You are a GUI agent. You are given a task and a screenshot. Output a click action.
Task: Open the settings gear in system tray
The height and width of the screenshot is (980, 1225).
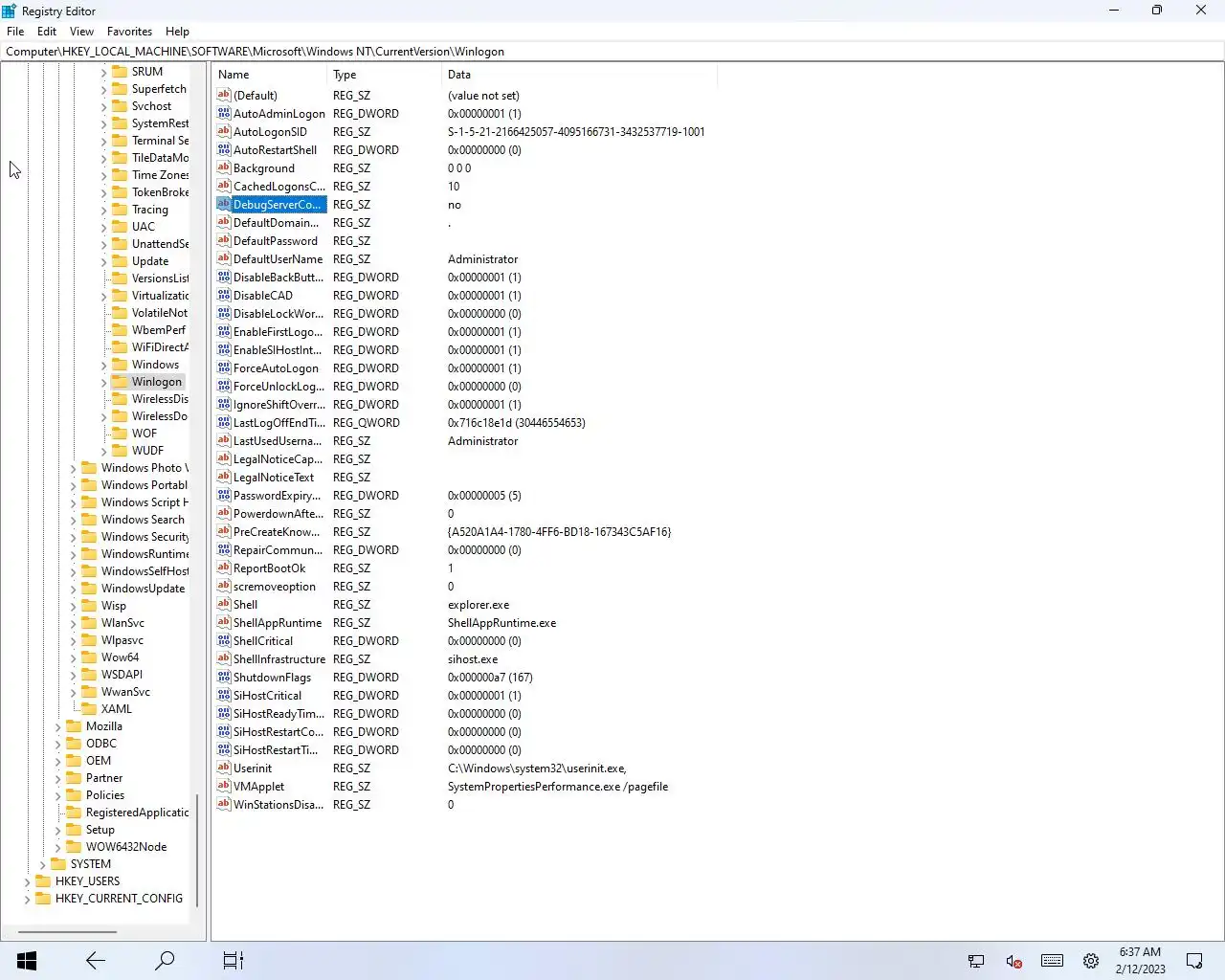click(1091, 961)
